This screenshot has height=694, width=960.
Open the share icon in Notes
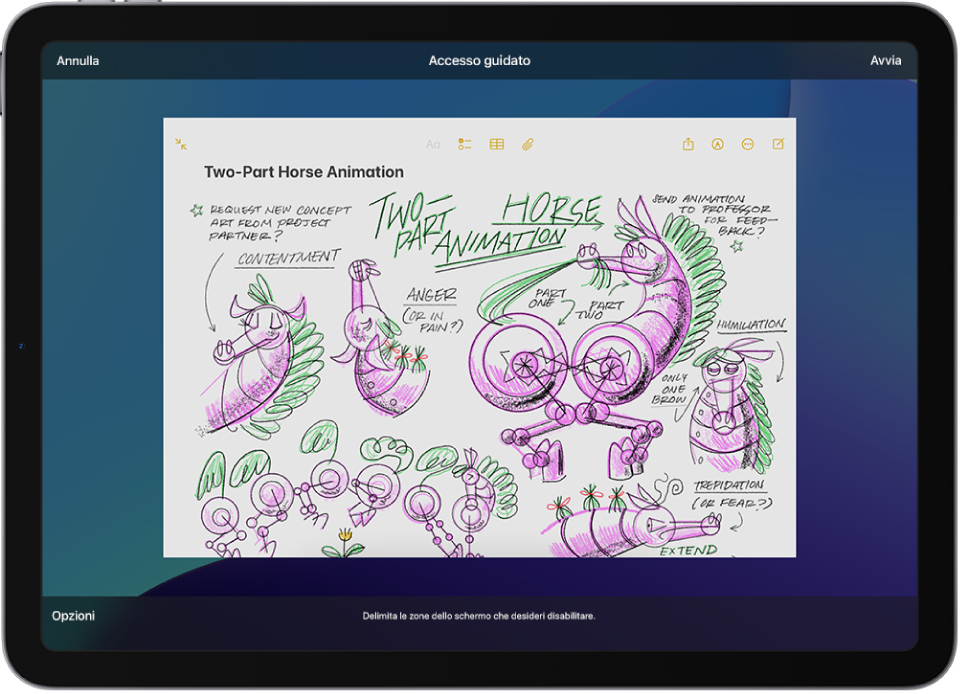(x=688, y=144)
